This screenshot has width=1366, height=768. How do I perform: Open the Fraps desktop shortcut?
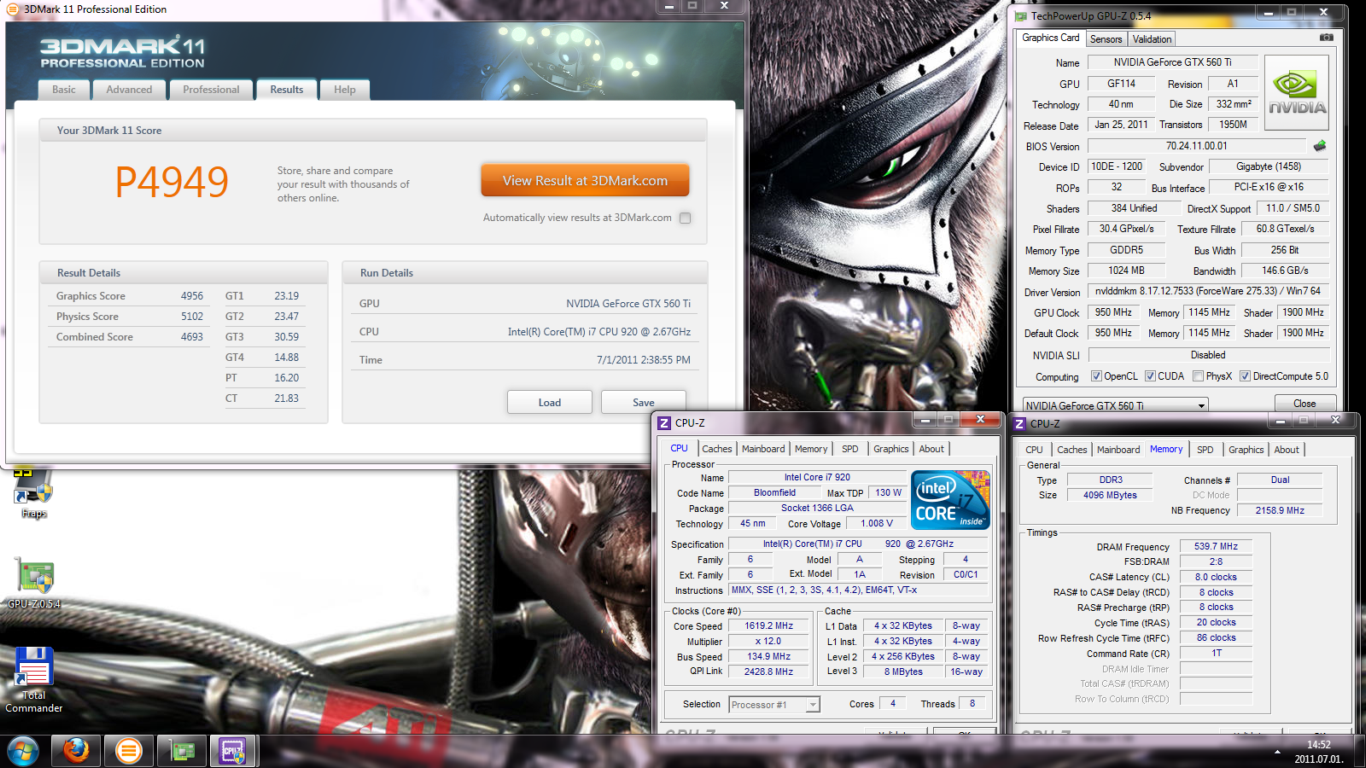pyautogui.click(x=34, y=493)
